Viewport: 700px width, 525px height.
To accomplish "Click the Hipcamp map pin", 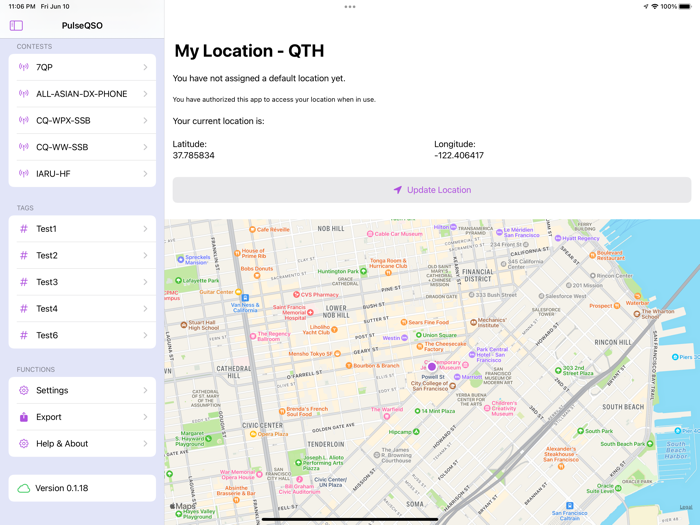I will click(416, 432).
